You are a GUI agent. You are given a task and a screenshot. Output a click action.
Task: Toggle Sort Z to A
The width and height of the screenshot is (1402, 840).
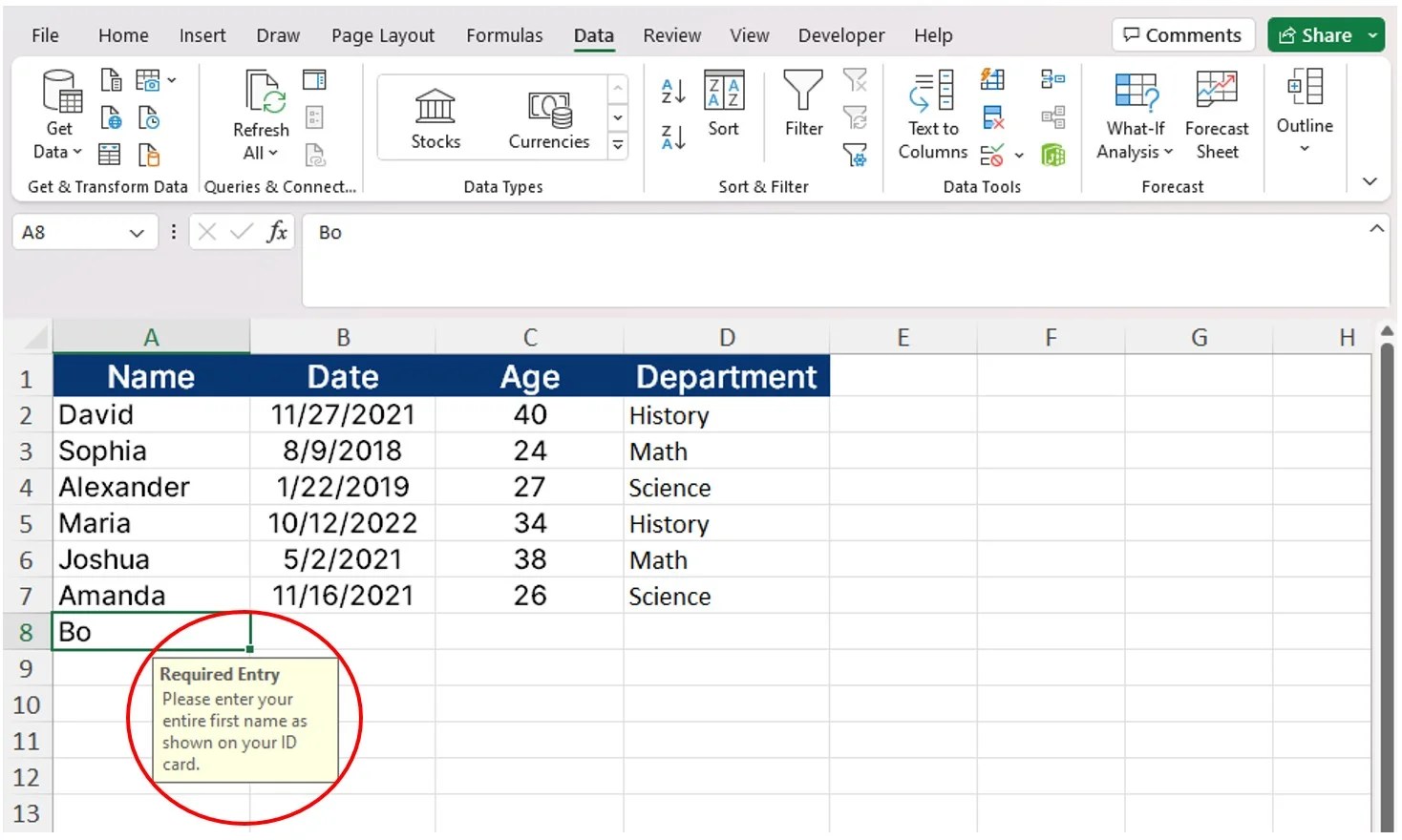click(671, 137)
